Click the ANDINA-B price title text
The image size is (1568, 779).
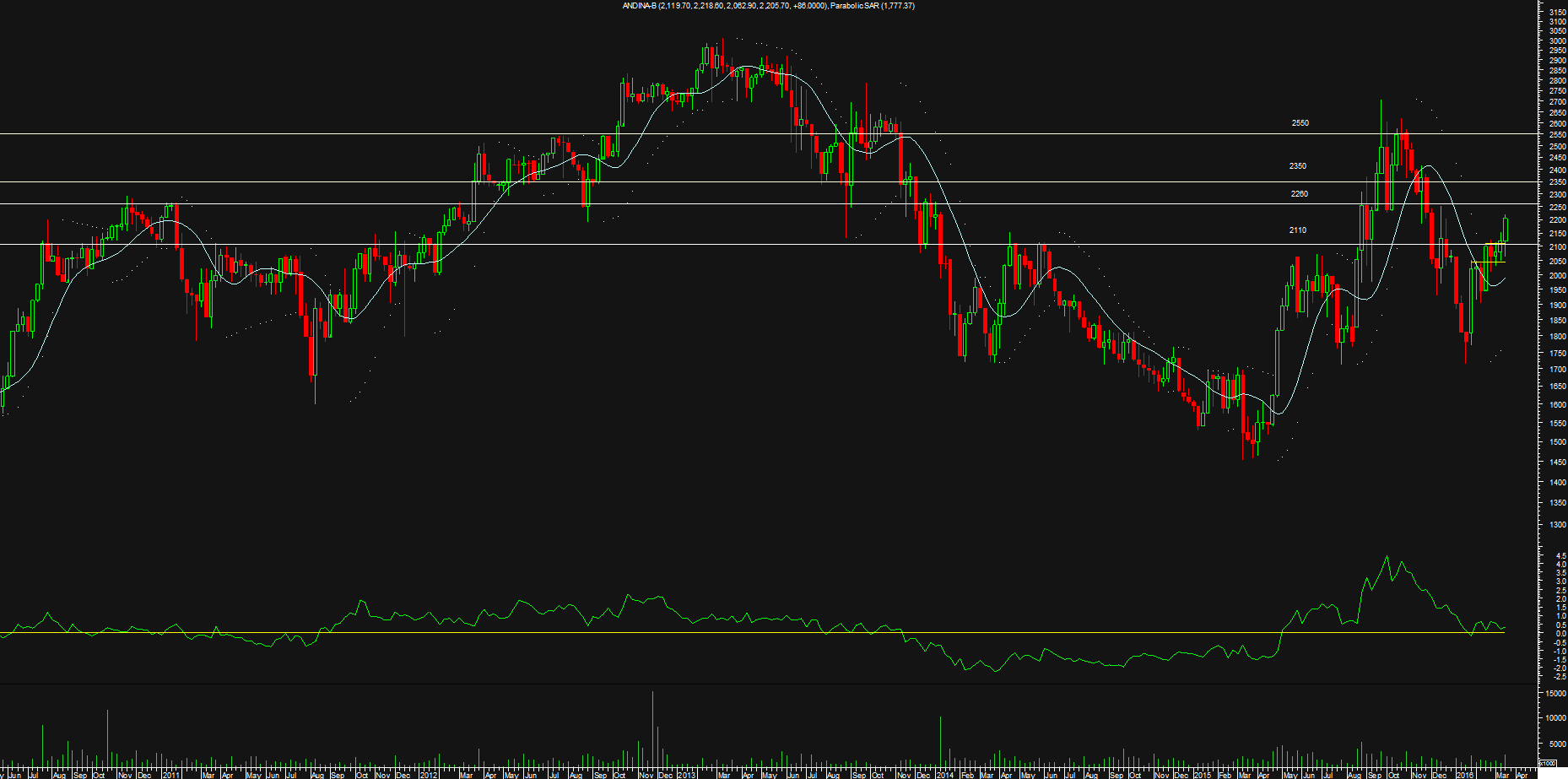768,6
